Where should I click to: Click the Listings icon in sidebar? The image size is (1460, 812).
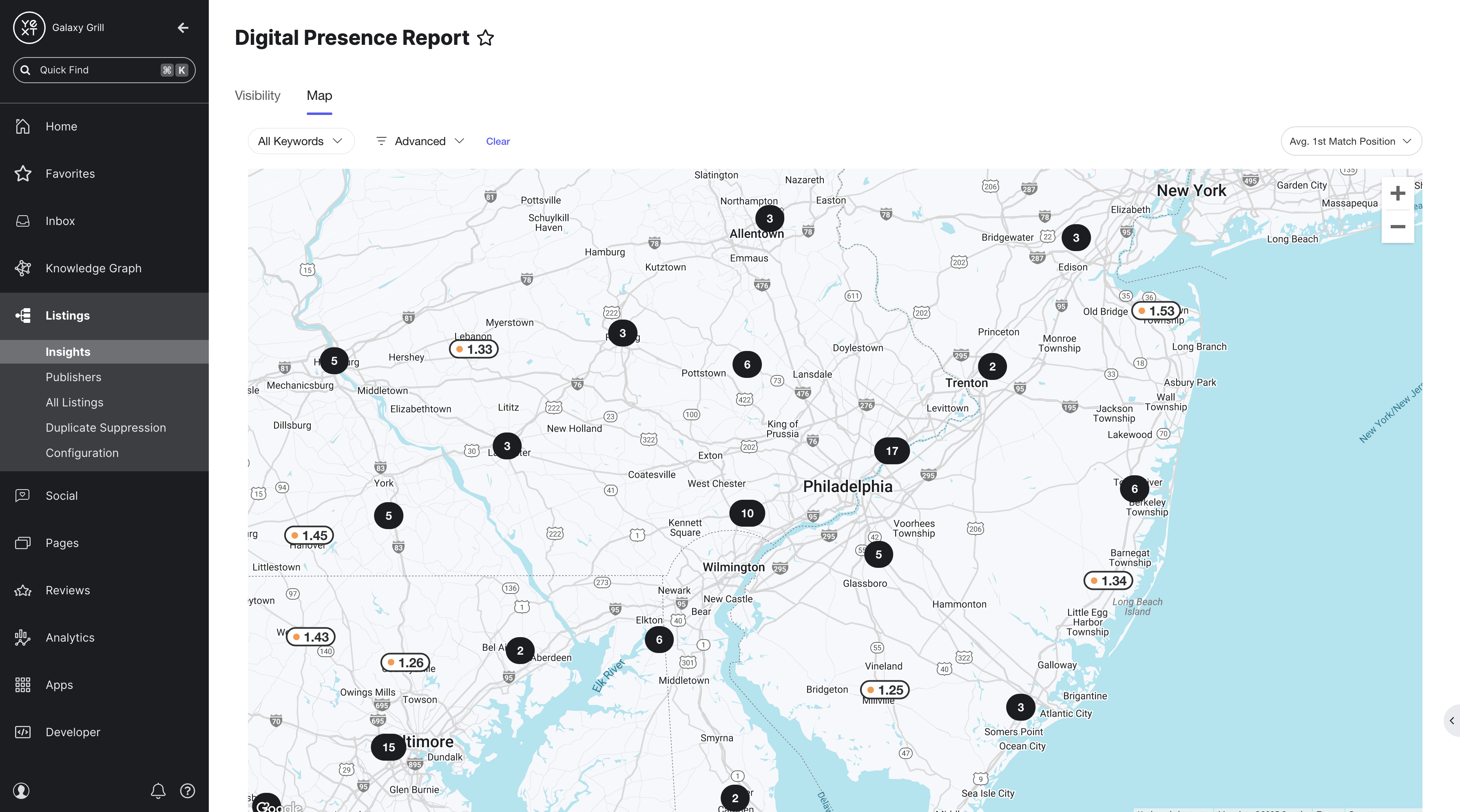tap(23, 316)
